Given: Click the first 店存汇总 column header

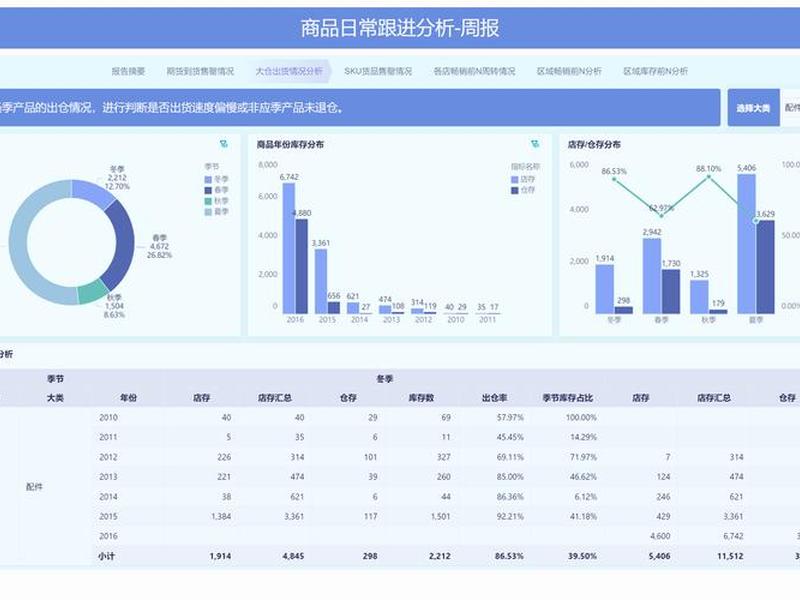Looking at the screenshot, I should point(274,397).
